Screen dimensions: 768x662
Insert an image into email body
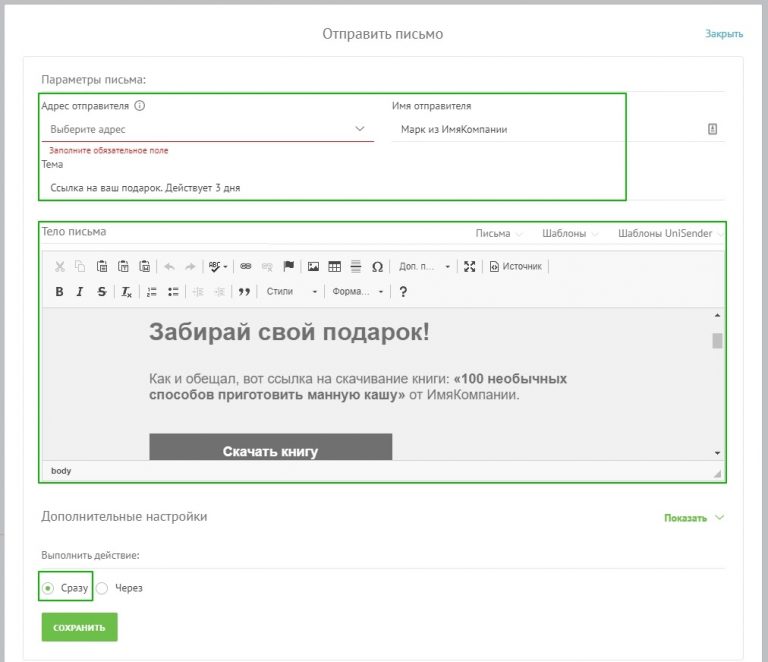(313, 267)
